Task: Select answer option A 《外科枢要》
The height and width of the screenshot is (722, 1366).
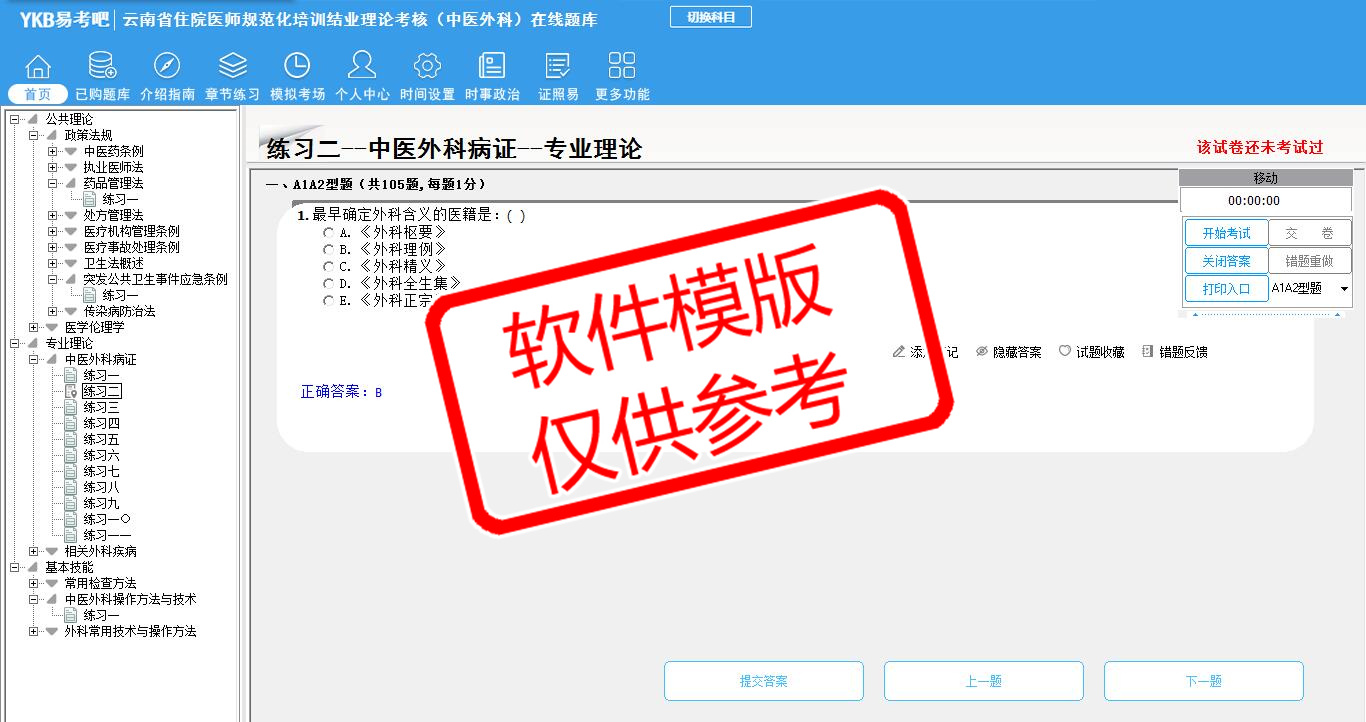Action: click(x=328, y=233)
